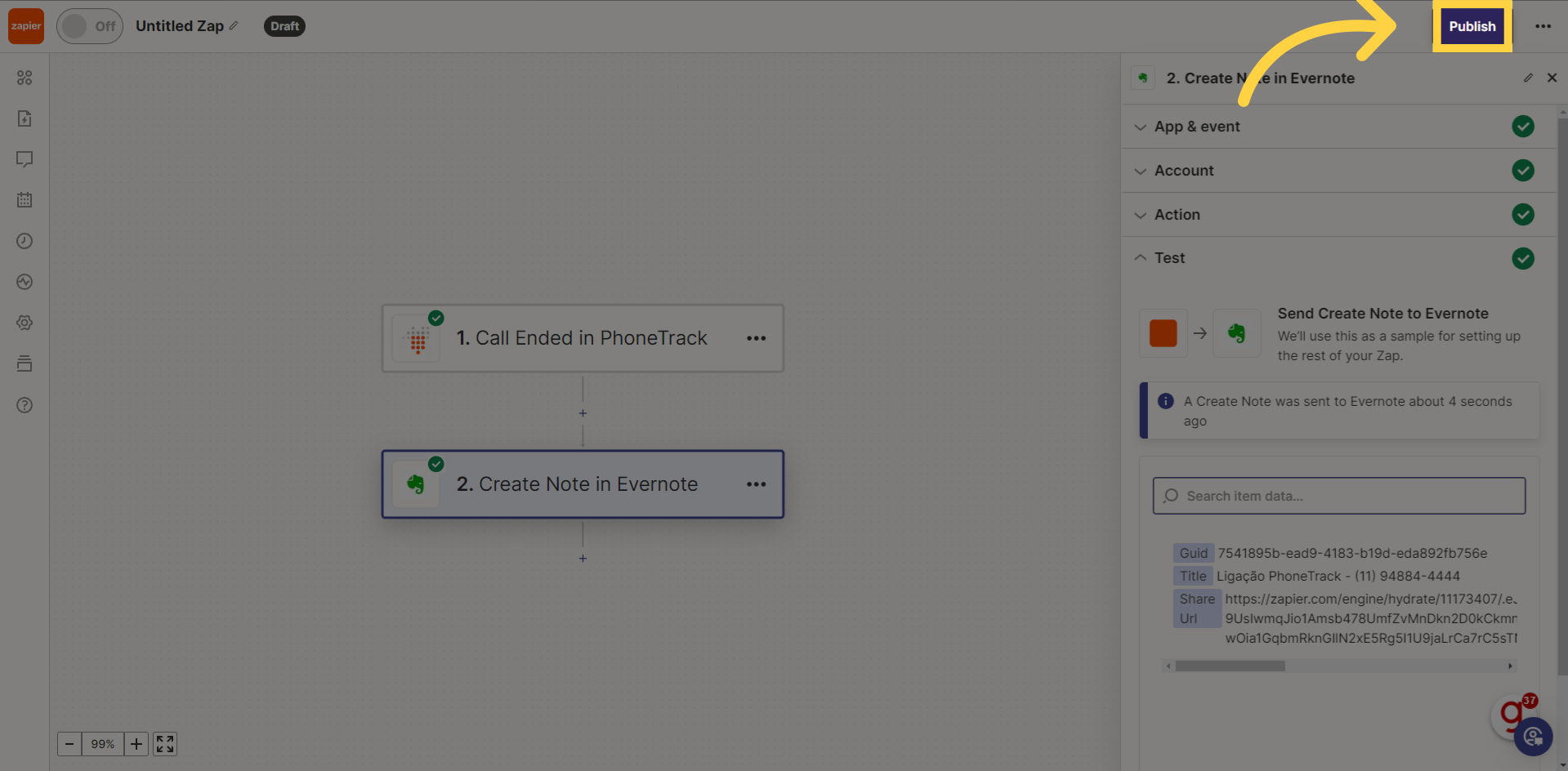This screenshot has width=1568, height=771.
Task: Open the top-right three-dot menu
Action: tap(1543, 26)
